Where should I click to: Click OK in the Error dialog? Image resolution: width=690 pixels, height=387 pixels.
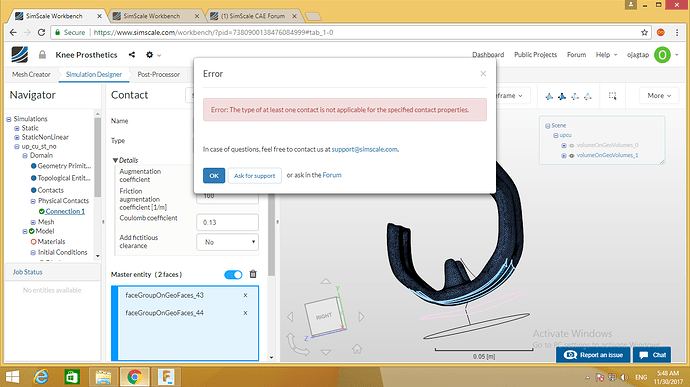pyautogui.click(x=214, y=175)
